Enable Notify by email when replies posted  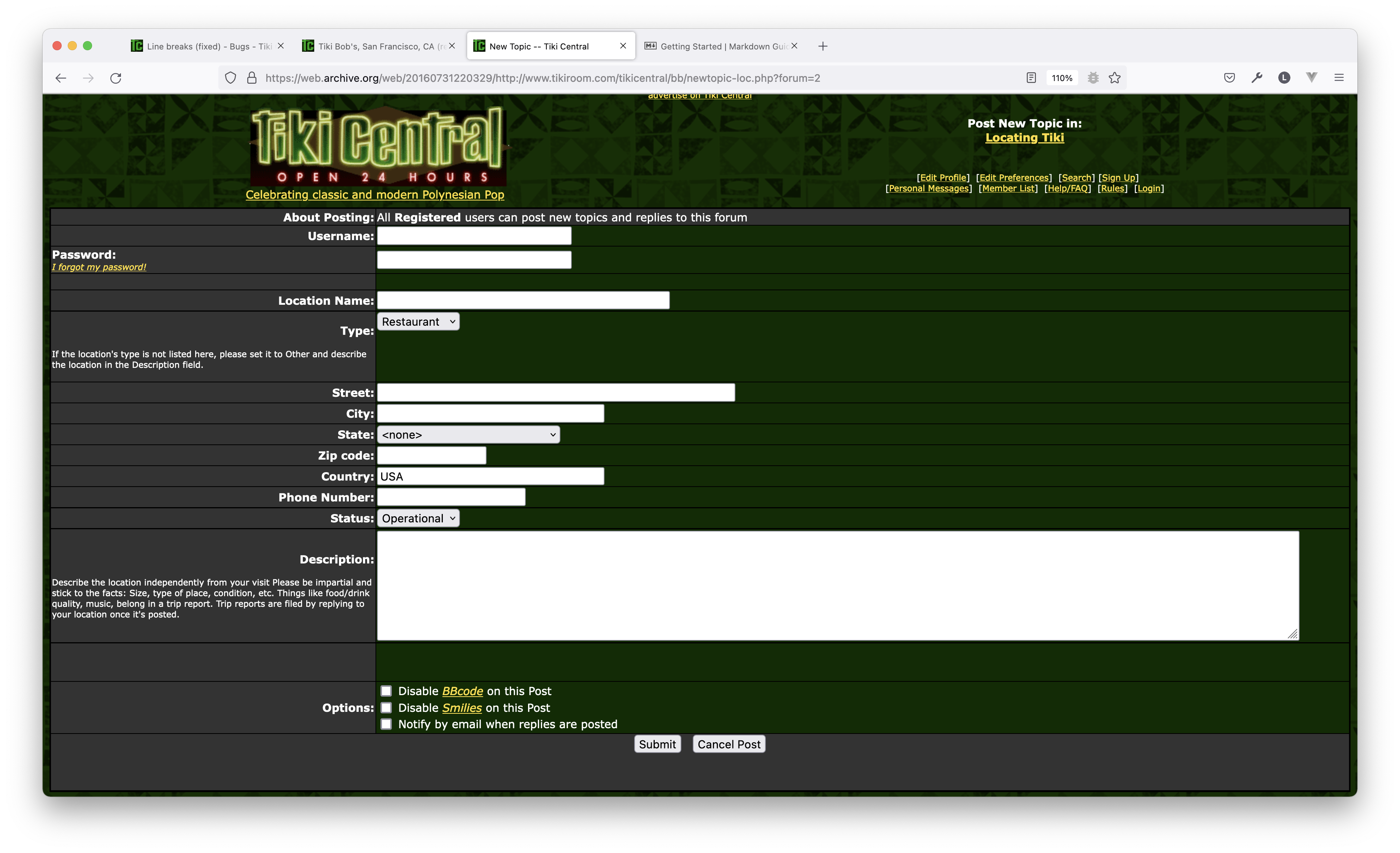[387, 724]
